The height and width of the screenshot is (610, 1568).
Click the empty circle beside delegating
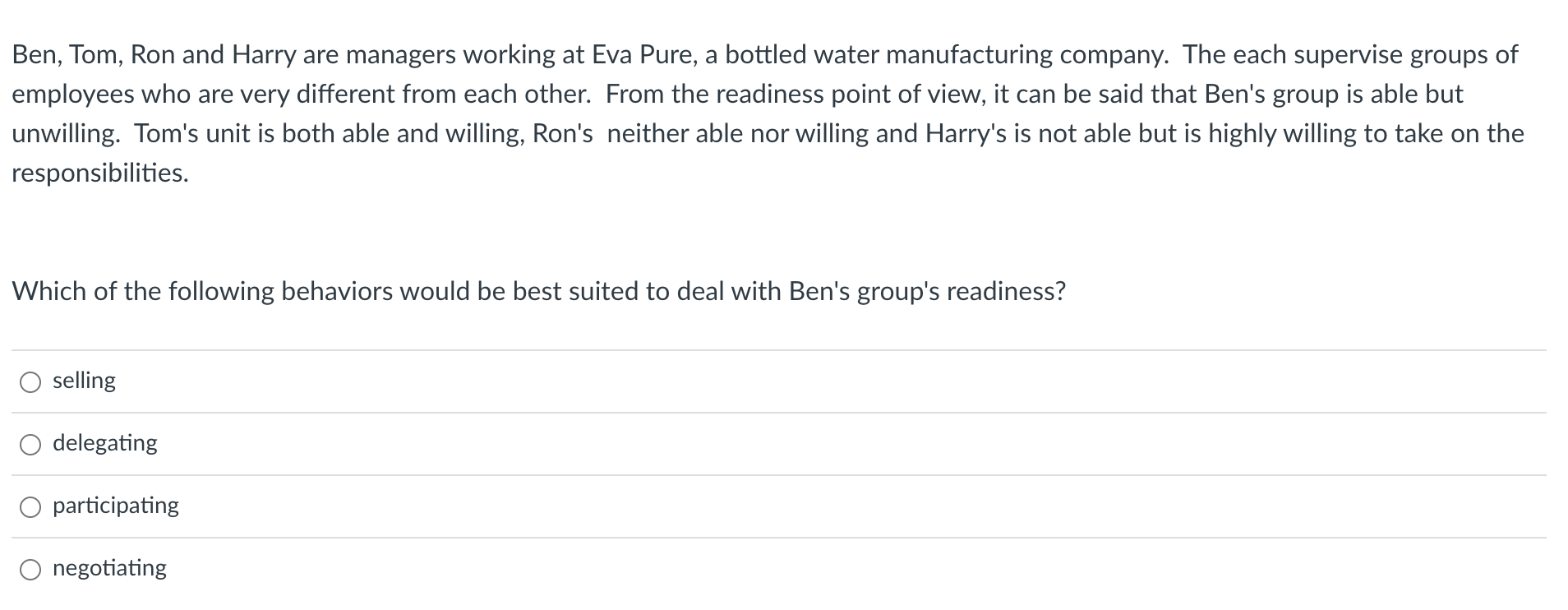[30, 443]
